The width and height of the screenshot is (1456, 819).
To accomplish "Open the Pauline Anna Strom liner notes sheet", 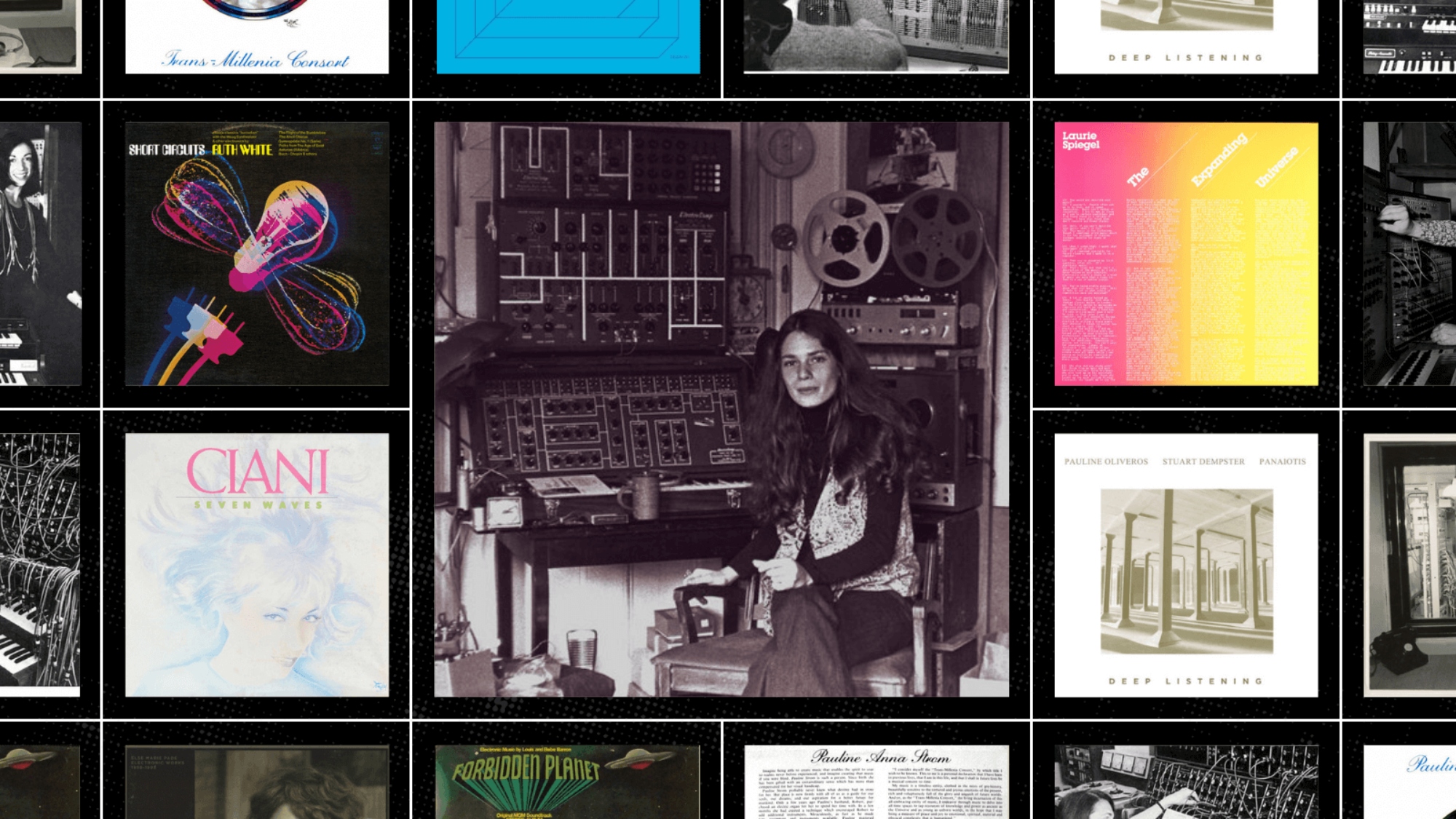I will tap(877, 782).
